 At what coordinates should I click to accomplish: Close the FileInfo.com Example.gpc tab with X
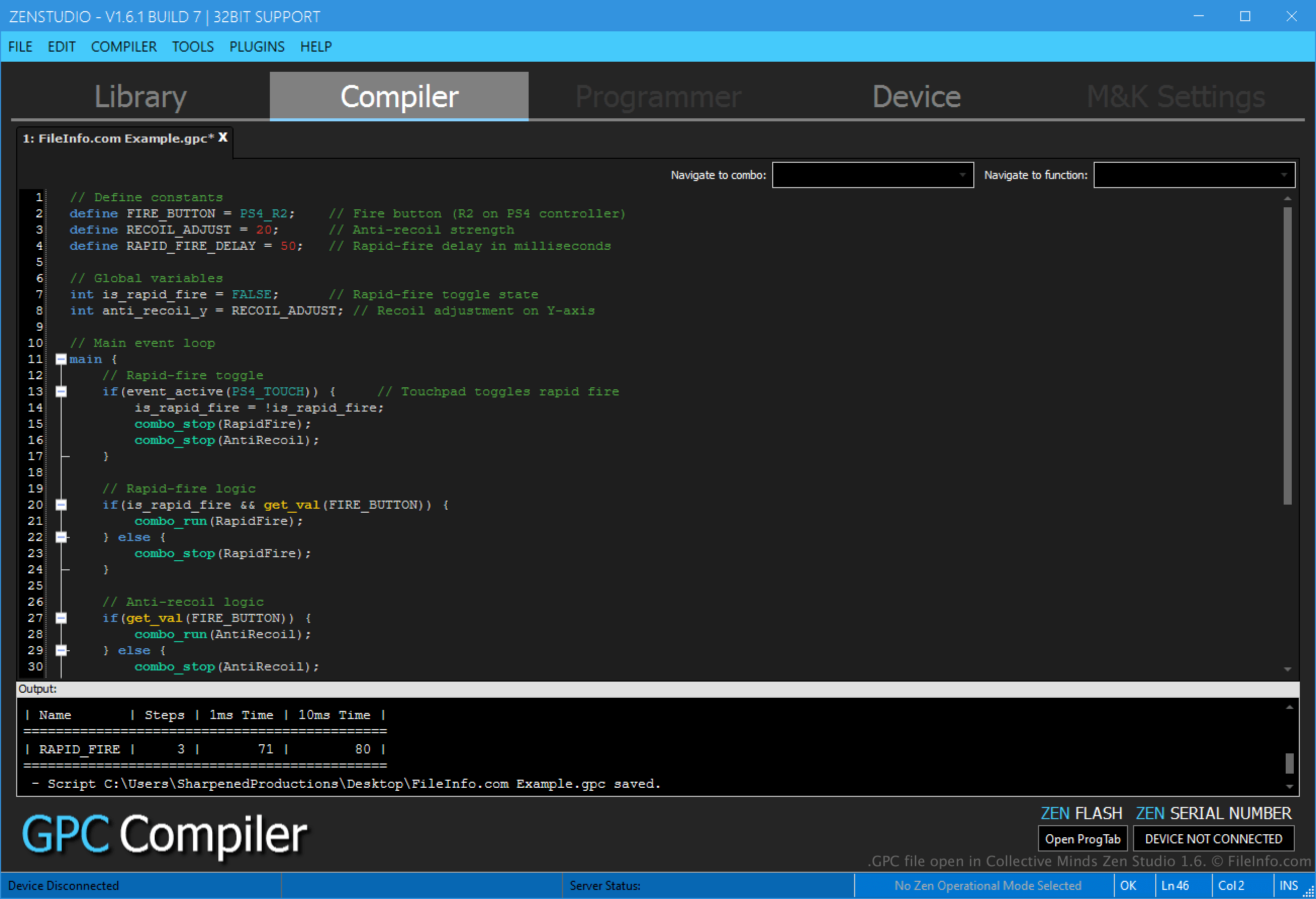(x=223, y=138)
